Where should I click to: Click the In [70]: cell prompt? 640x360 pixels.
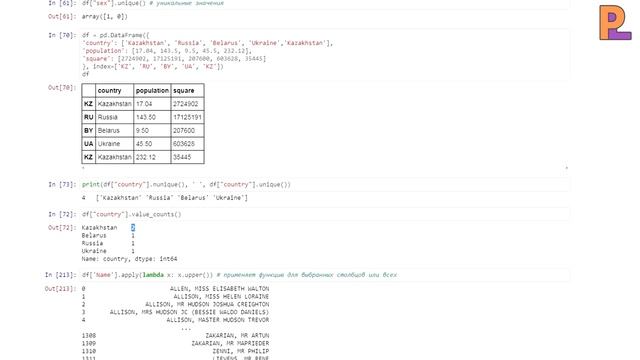pyautogui.click(x=62, y=36)
